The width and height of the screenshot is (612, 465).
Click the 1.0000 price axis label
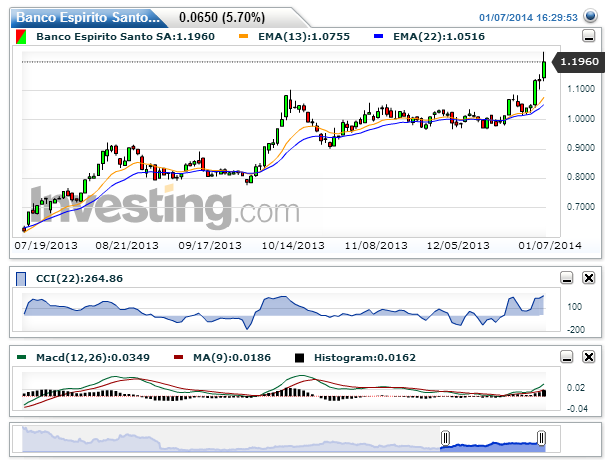581,119
